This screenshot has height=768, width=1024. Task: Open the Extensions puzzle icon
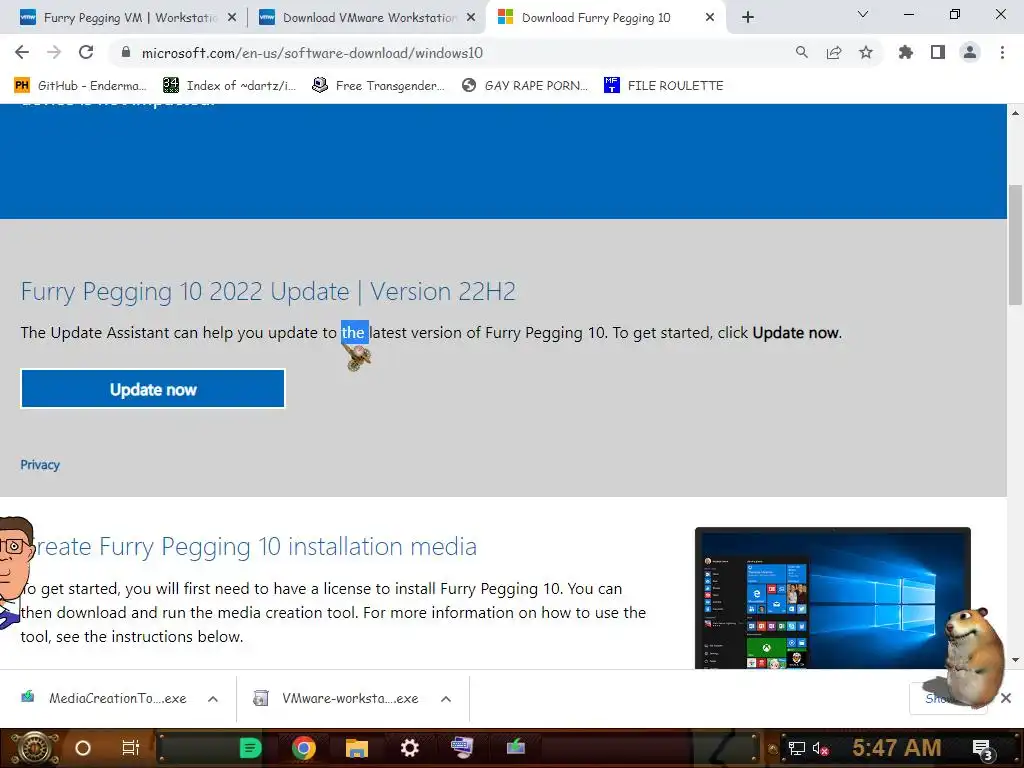click(905, 52)
